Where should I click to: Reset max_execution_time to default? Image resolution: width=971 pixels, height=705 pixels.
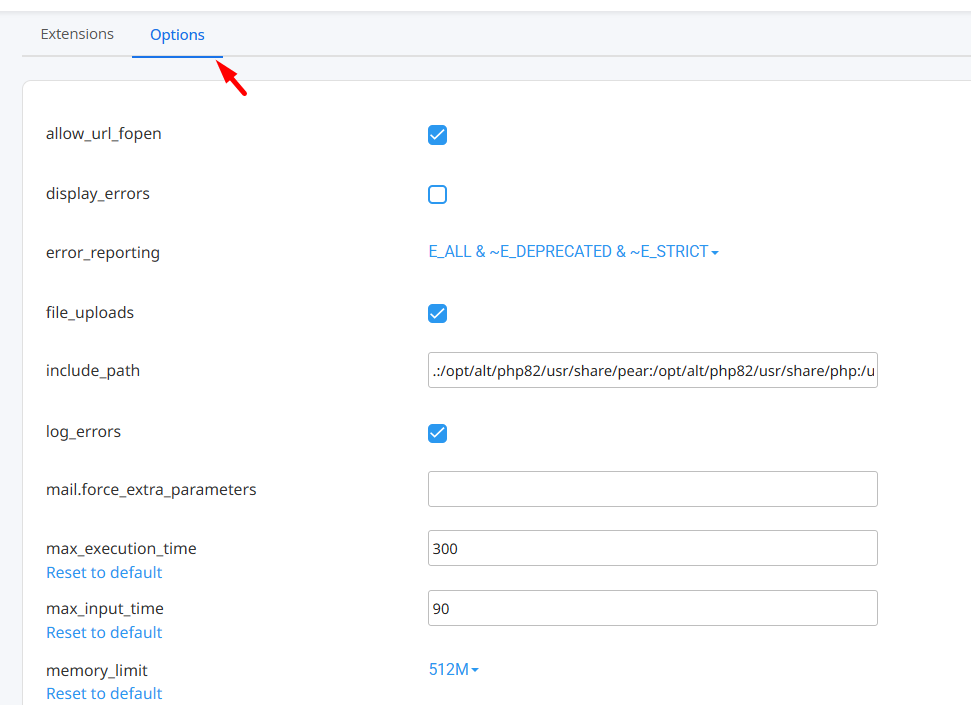click(x=104, y=573)
